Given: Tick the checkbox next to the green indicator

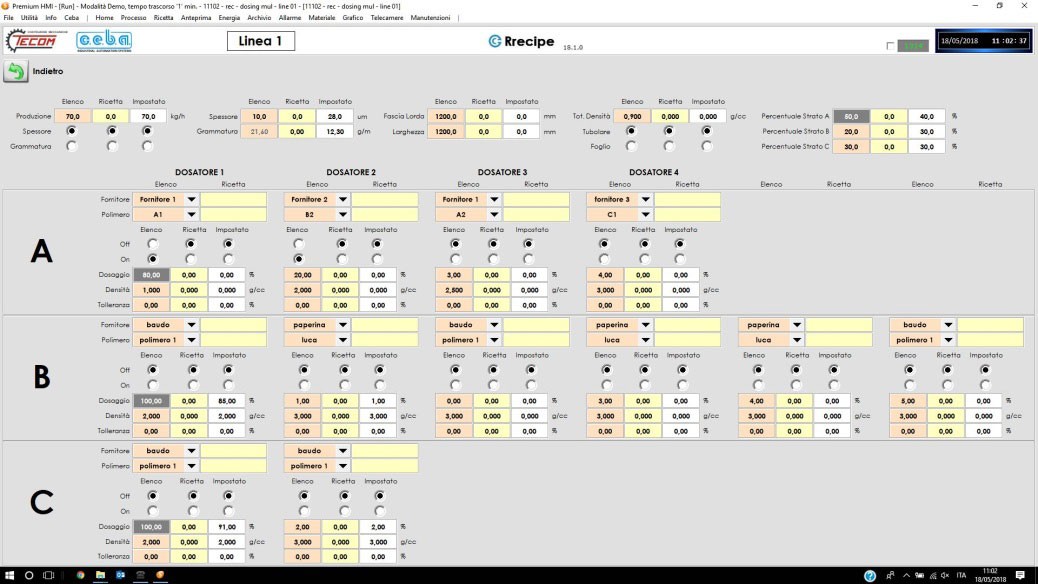Looking at the screenshot, I should pyautogui.click(x=890, y=46).
